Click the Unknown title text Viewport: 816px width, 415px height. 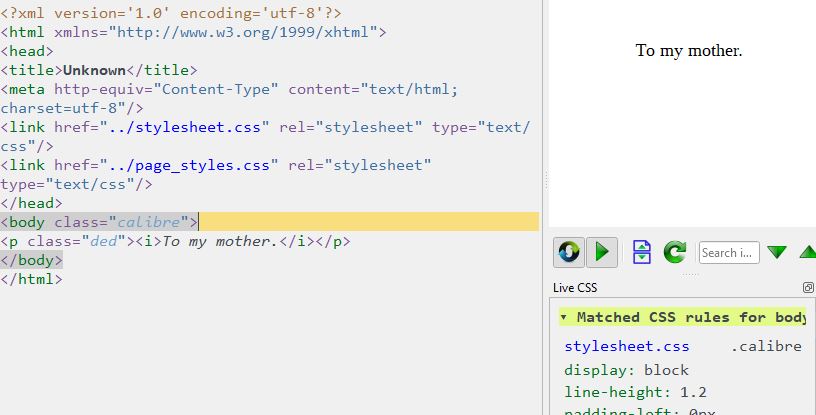[94, 70]
